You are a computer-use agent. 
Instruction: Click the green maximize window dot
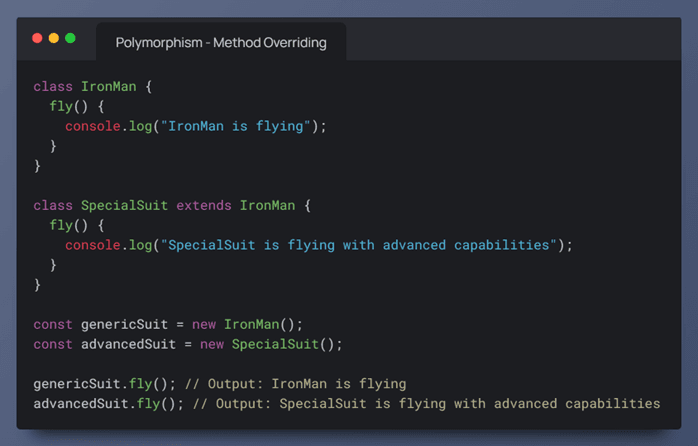pyautogui.click(x=70, y=38)
